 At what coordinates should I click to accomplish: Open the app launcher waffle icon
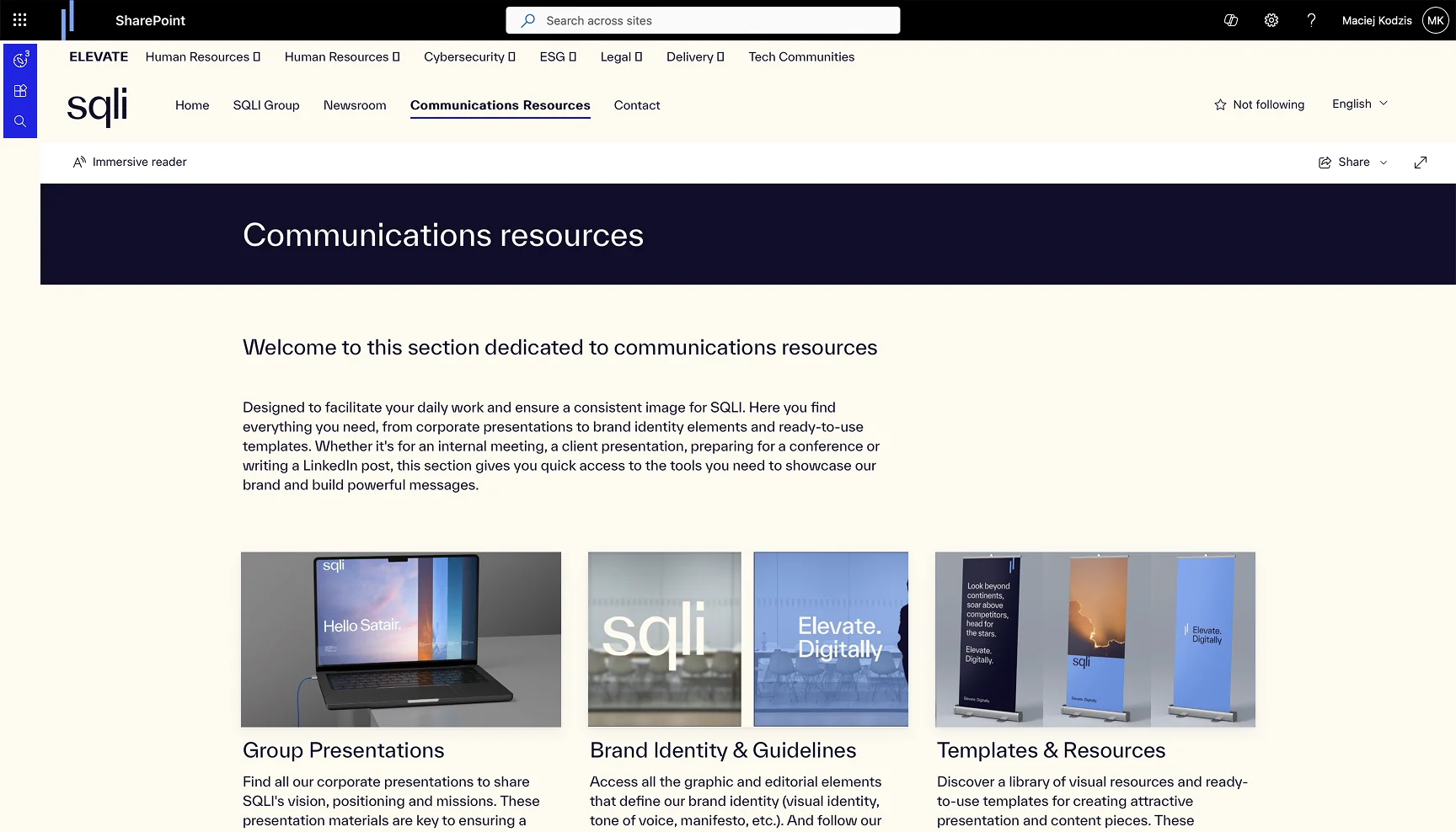pos(20,20)
